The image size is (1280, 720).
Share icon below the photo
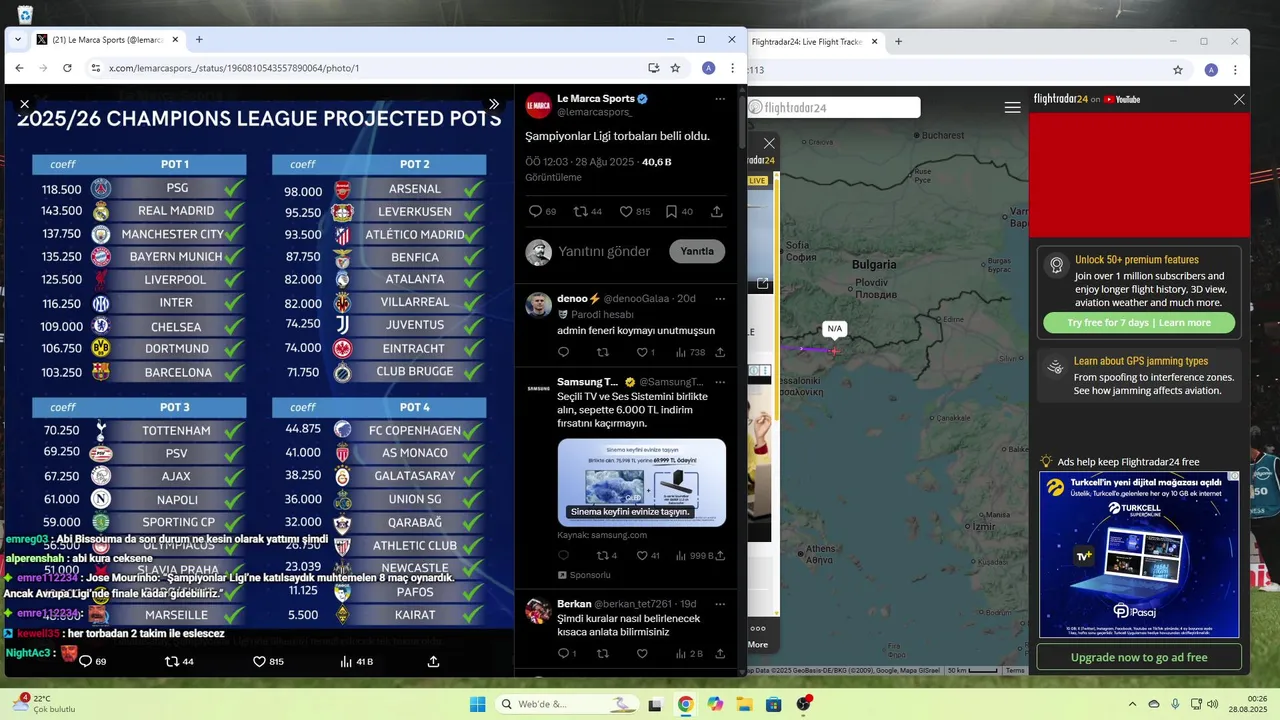tap(433, 661)
